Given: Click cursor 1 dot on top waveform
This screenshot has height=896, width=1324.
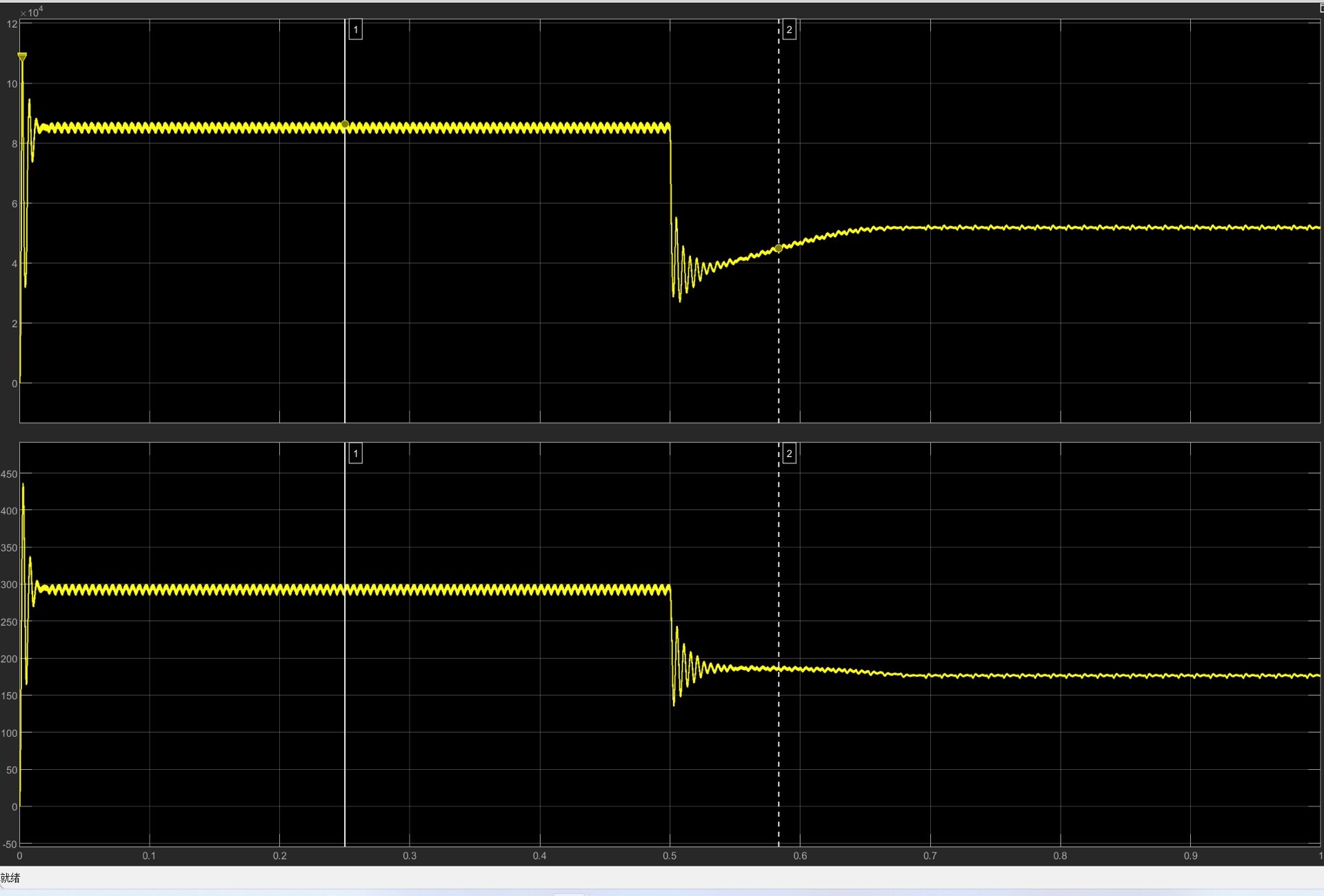Looking at the screenshot, I should coord(345,125).
